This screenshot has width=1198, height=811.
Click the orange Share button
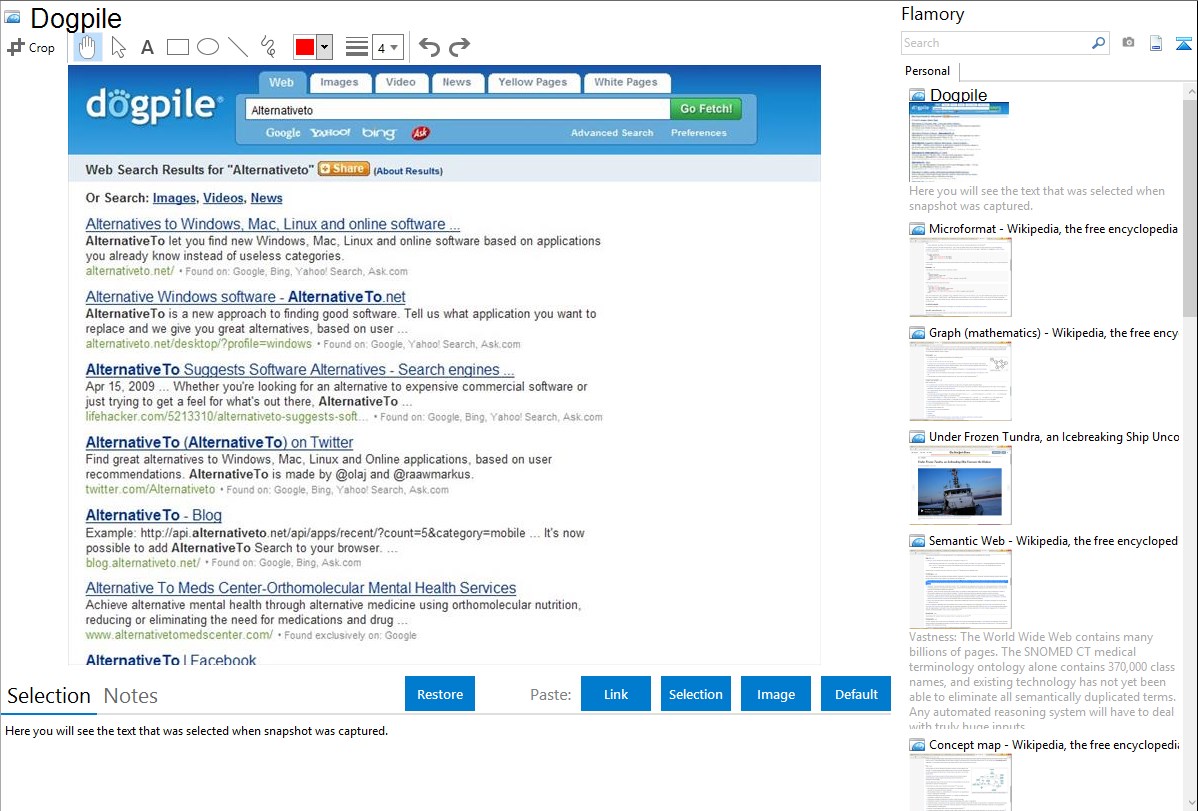(344, 169)
